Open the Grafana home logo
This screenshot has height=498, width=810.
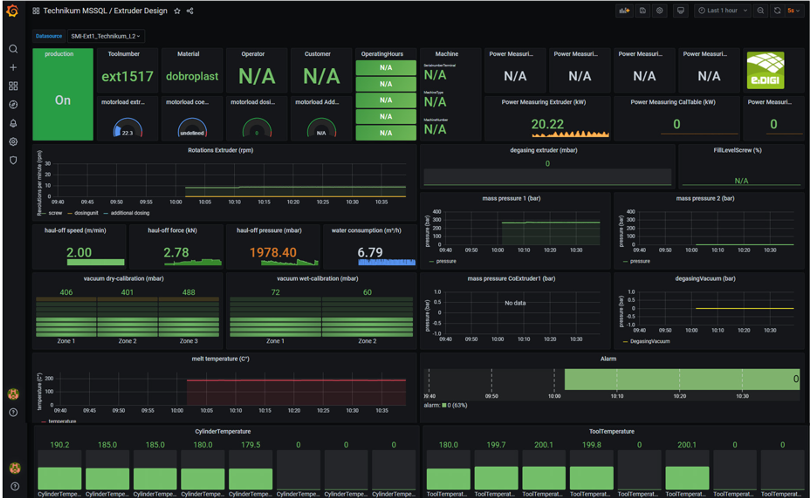pos(13,11)
